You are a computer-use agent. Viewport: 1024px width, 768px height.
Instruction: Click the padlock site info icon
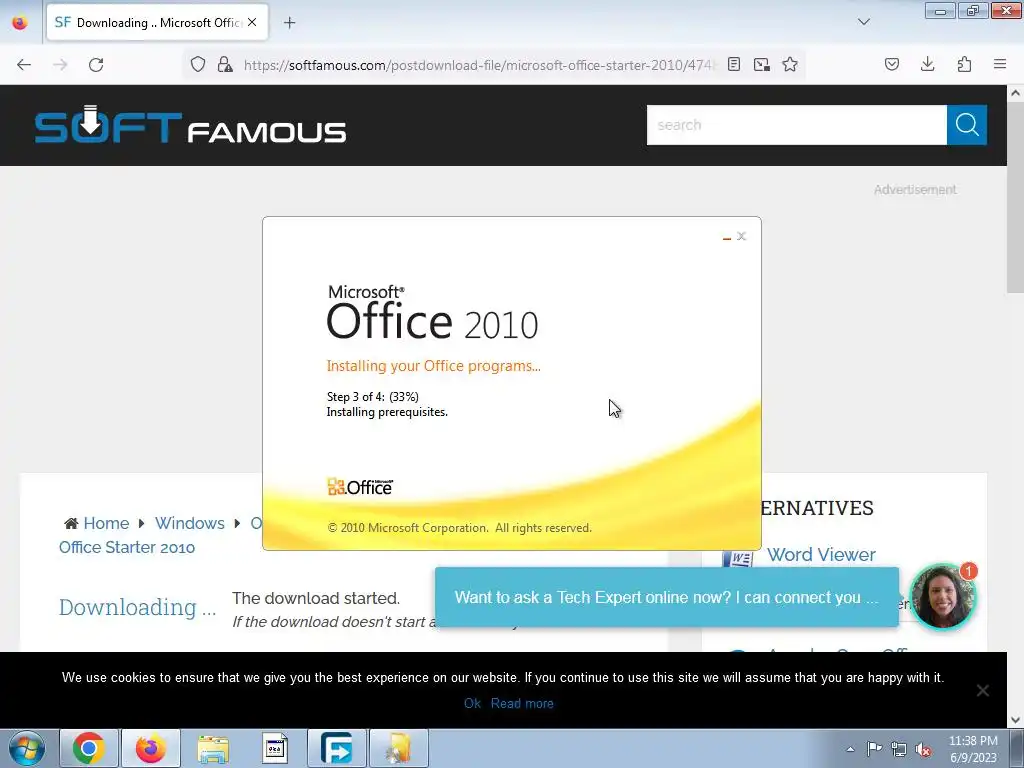click(225, 65)
